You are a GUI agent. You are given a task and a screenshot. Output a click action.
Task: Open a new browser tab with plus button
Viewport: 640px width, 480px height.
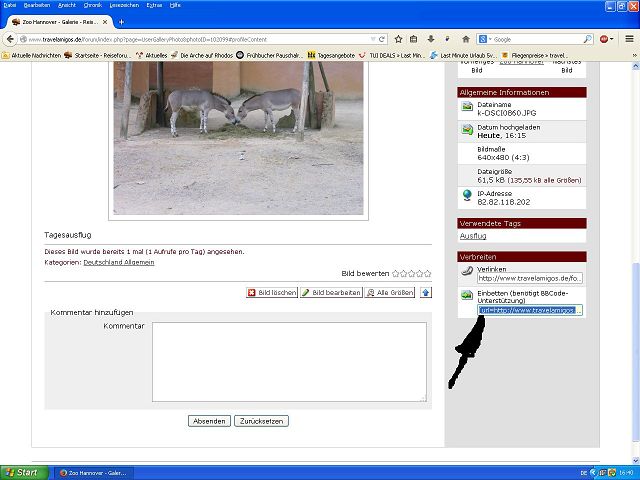[121, 22]
